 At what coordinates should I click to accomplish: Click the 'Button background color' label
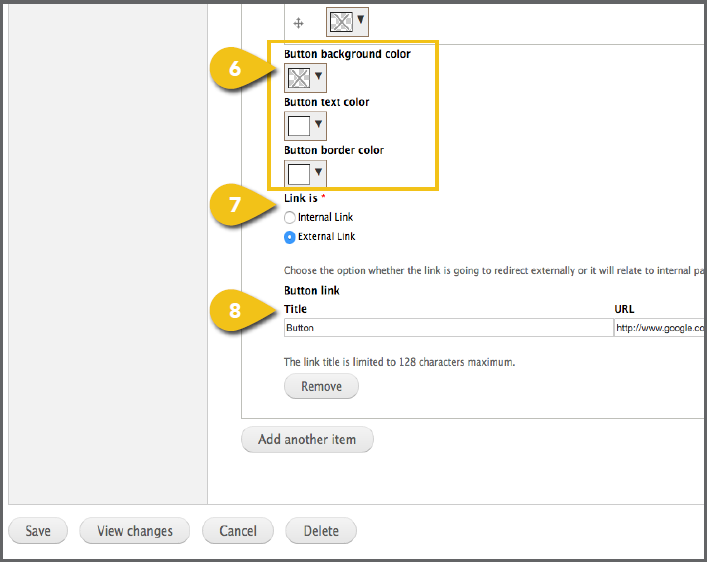(x=347, y=54)
